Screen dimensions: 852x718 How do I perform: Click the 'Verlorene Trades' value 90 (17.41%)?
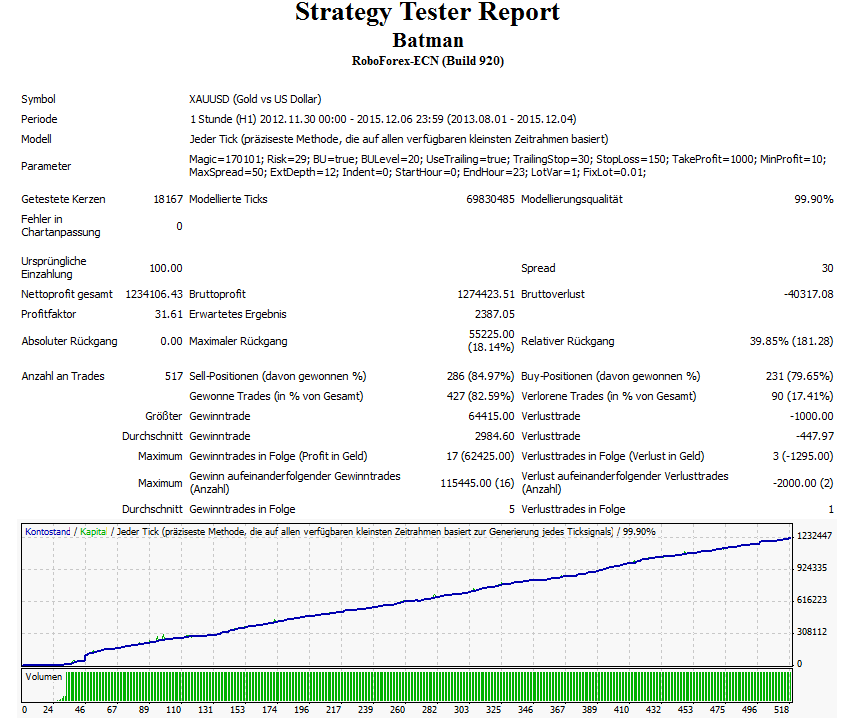click(802, 396)
